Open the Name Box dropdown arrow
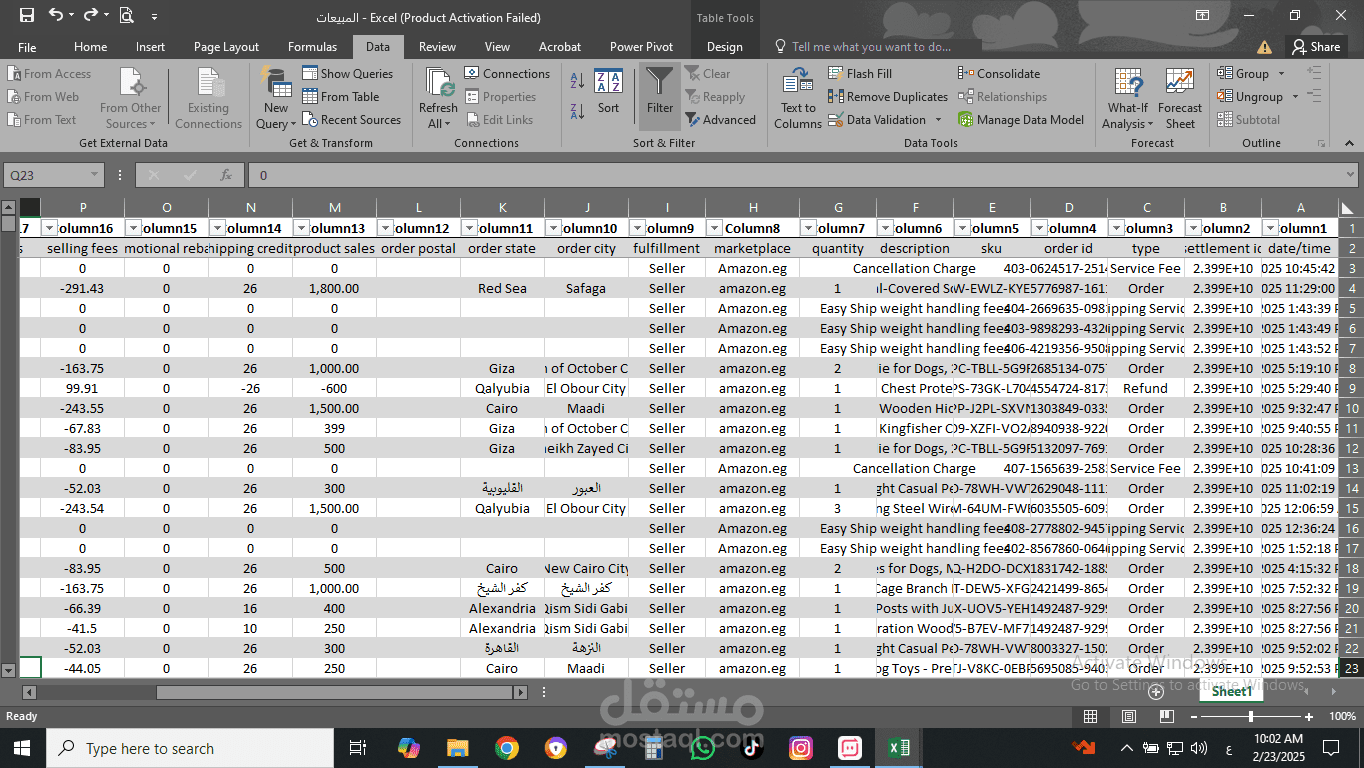 [95, 175]
